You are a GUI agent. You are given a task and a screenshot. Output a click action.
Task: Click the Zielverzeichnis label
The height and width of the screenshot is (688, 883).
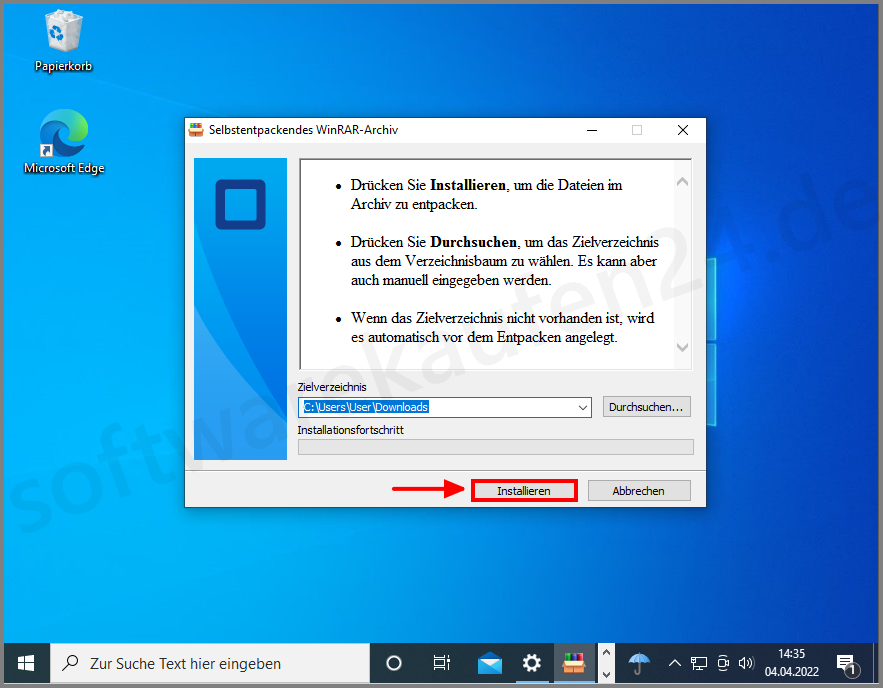[332, 387]
